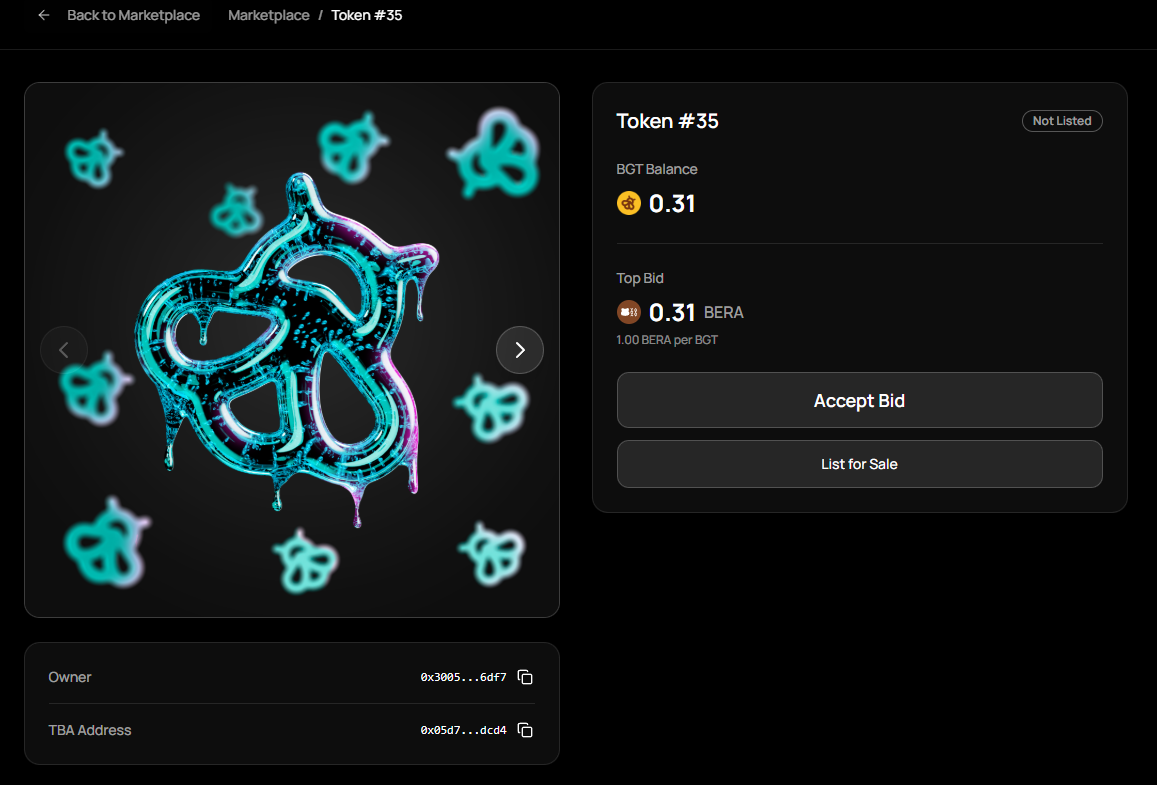
Task: Click the Token #35 heading
Action: (667, 121)
